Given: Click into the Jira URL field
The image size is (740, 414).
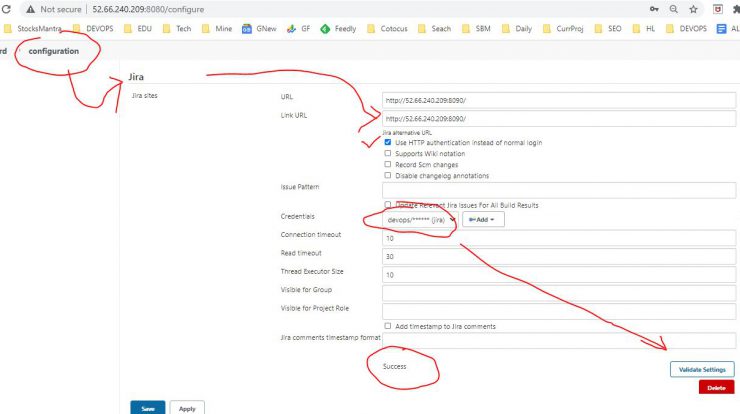Looking at the screenshot, I should coord(559,100).
